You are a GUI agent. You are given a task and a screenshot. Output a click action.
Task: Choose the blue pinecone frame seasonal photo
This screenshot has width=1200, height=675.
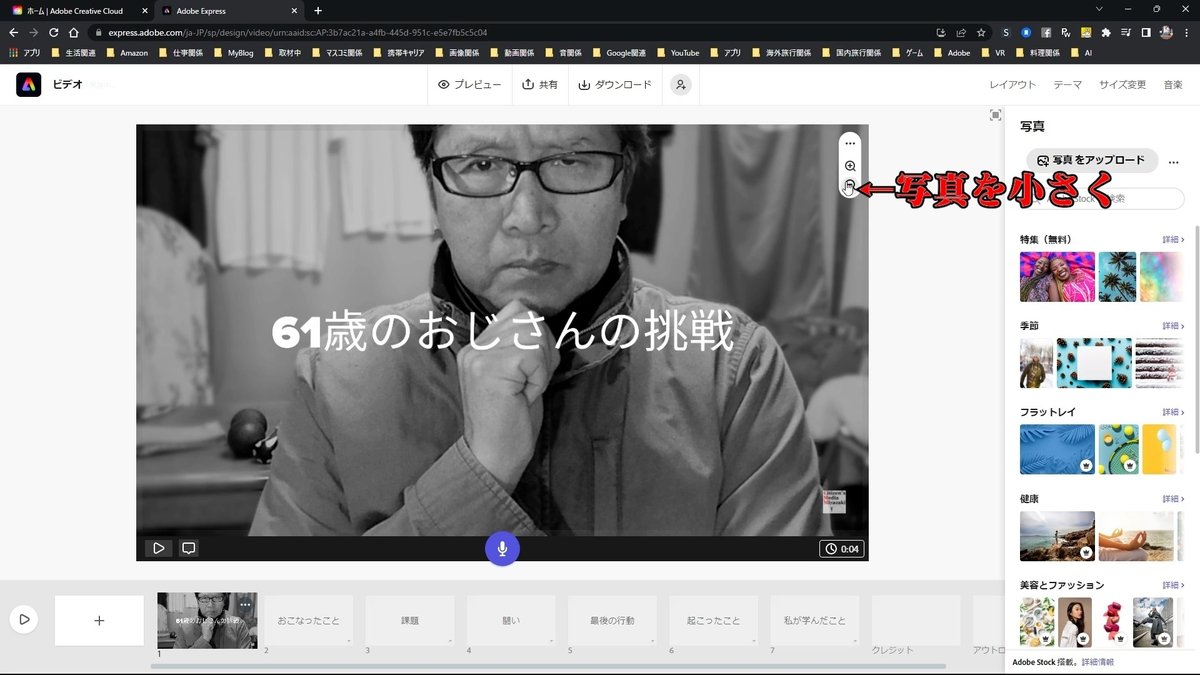(1094, 363)
